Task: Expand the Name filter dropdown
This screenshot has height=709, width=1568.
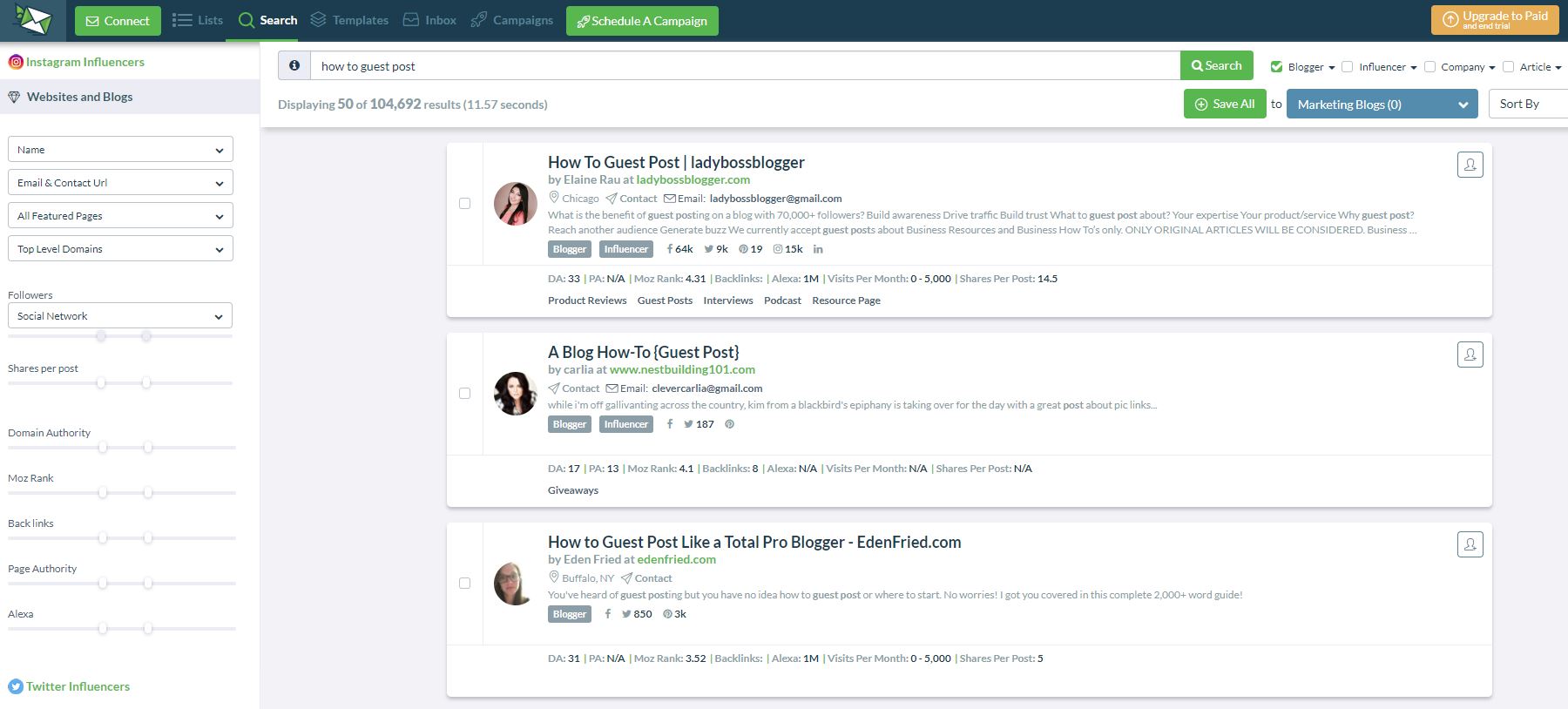Action: coord(120,150)
